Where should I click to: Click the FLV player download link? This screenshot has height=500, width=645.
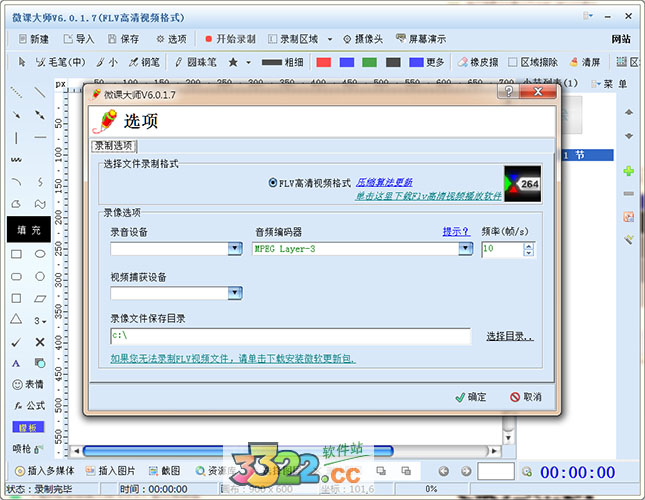(x=429, y=196)
